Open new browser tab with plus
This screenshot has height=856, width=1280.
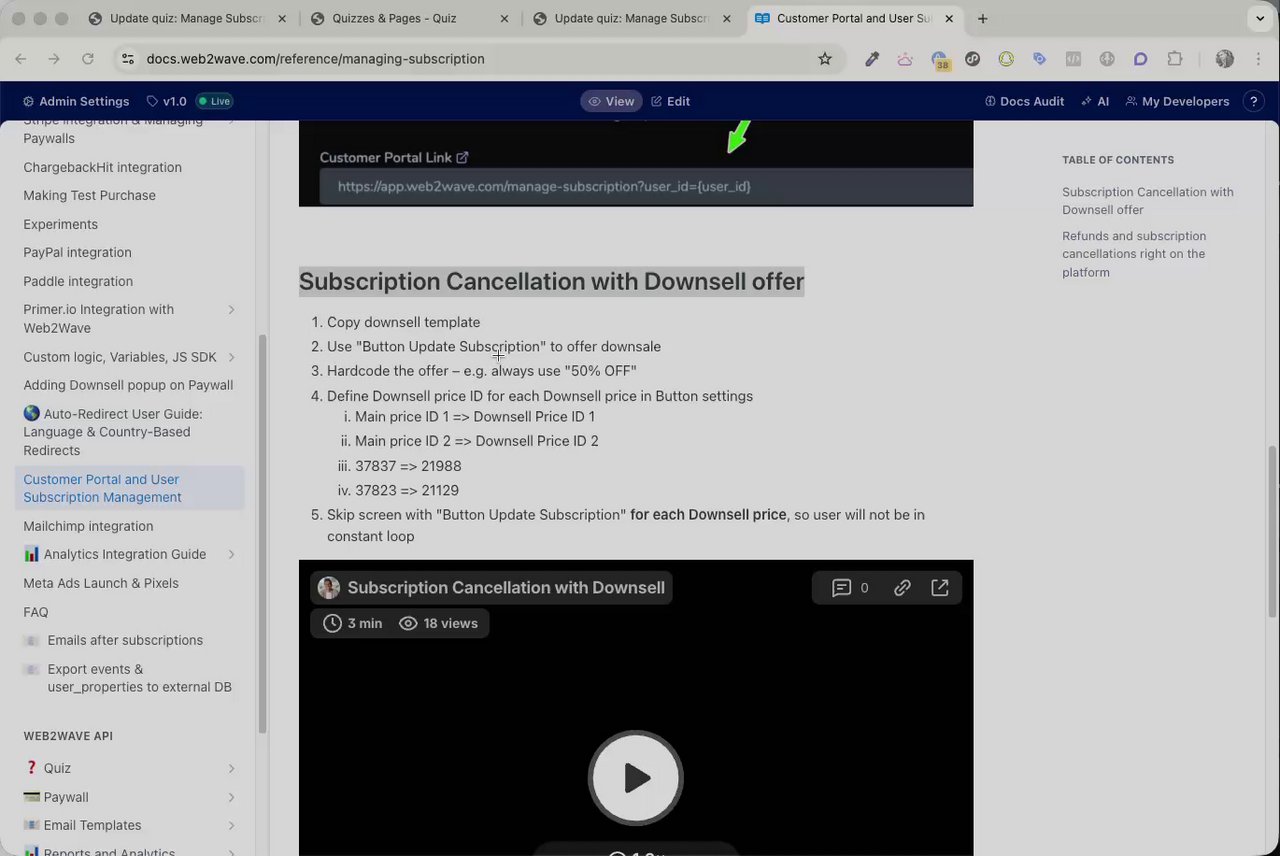[x=982, y=18]
